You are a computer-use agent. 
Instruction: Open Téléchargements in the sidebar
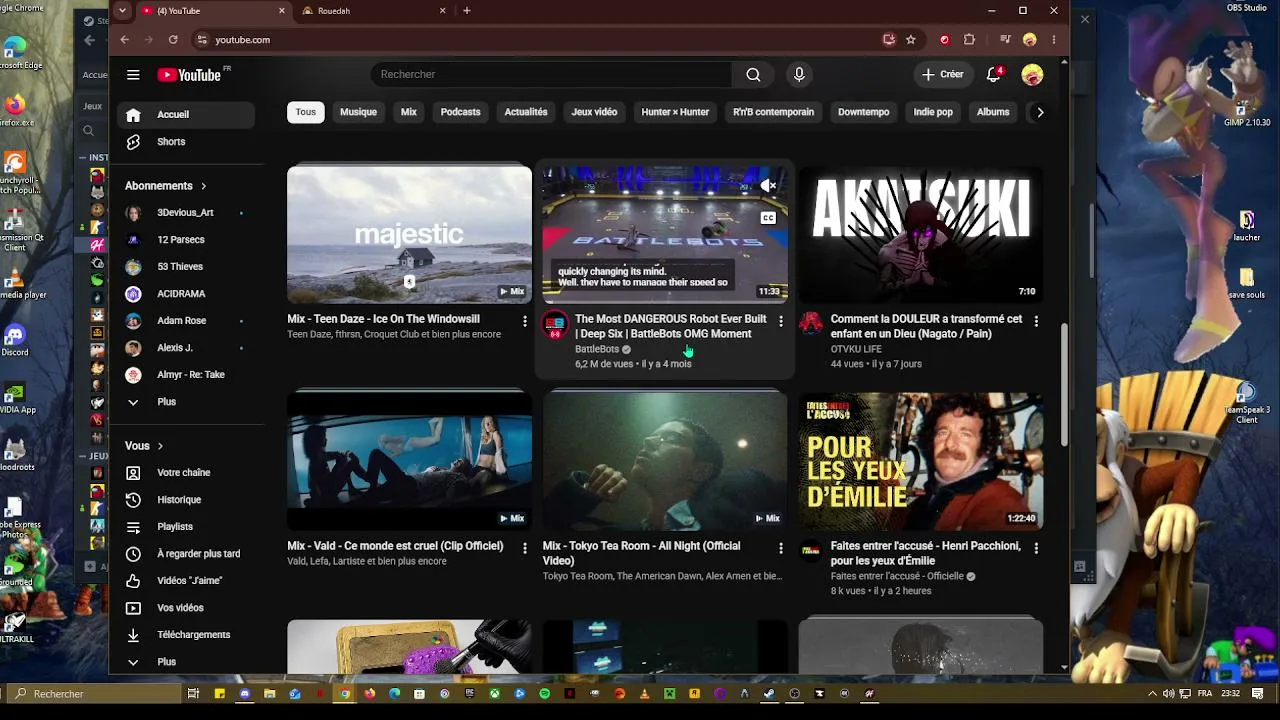click(187, 635)
